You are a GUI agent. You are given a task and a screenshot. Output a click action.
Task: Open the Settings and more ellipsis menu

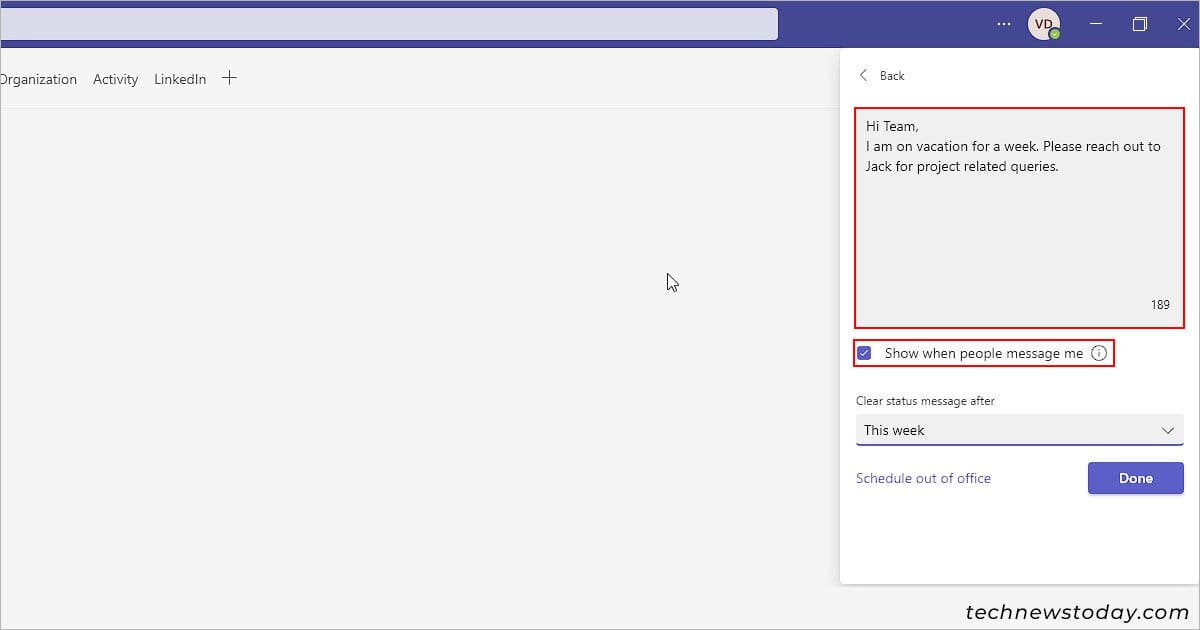tap(1004, 24)
